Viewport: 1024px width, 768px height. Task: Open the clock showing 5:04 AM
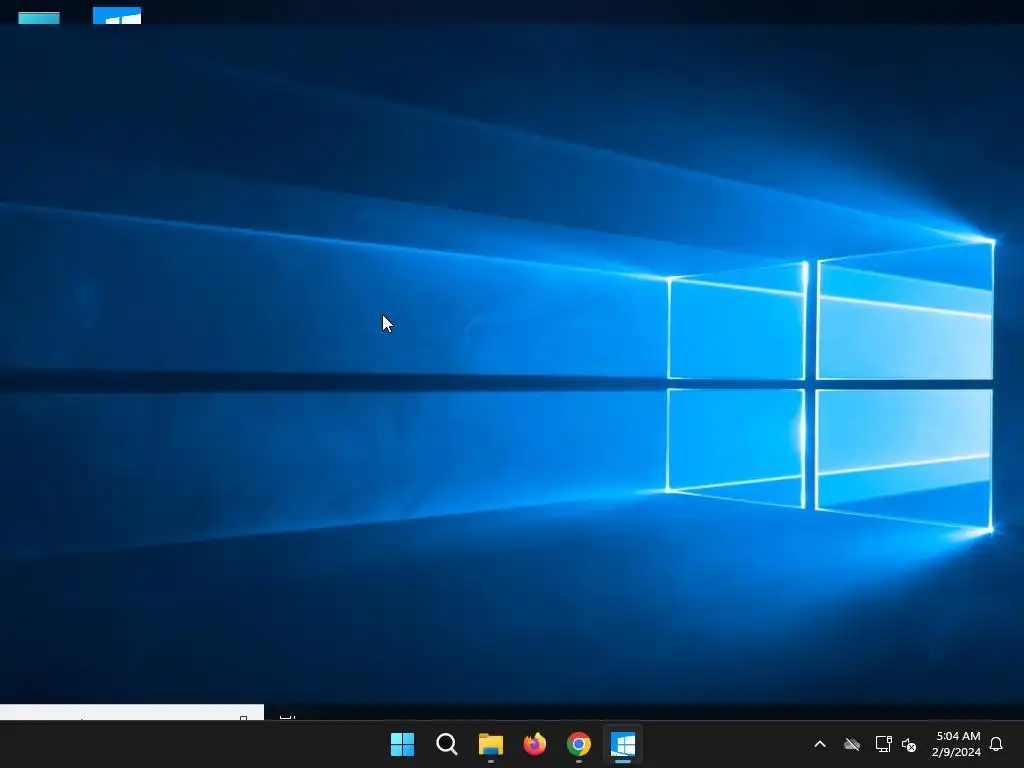[957, 744]
